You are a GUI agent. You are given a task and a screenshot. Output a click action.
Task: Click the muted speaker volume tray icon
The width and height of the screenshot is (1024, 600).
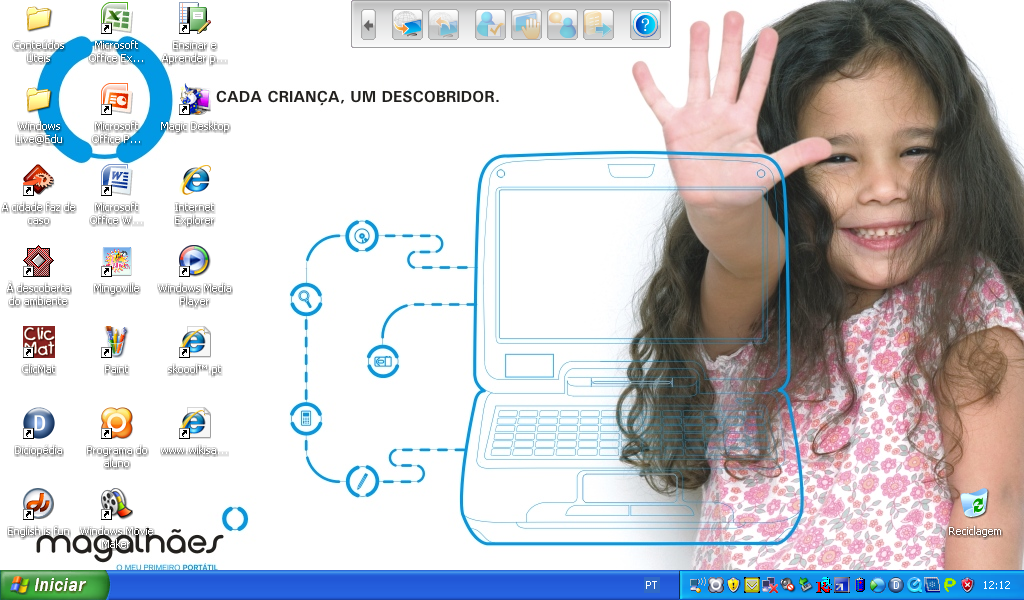pos(788,585)
